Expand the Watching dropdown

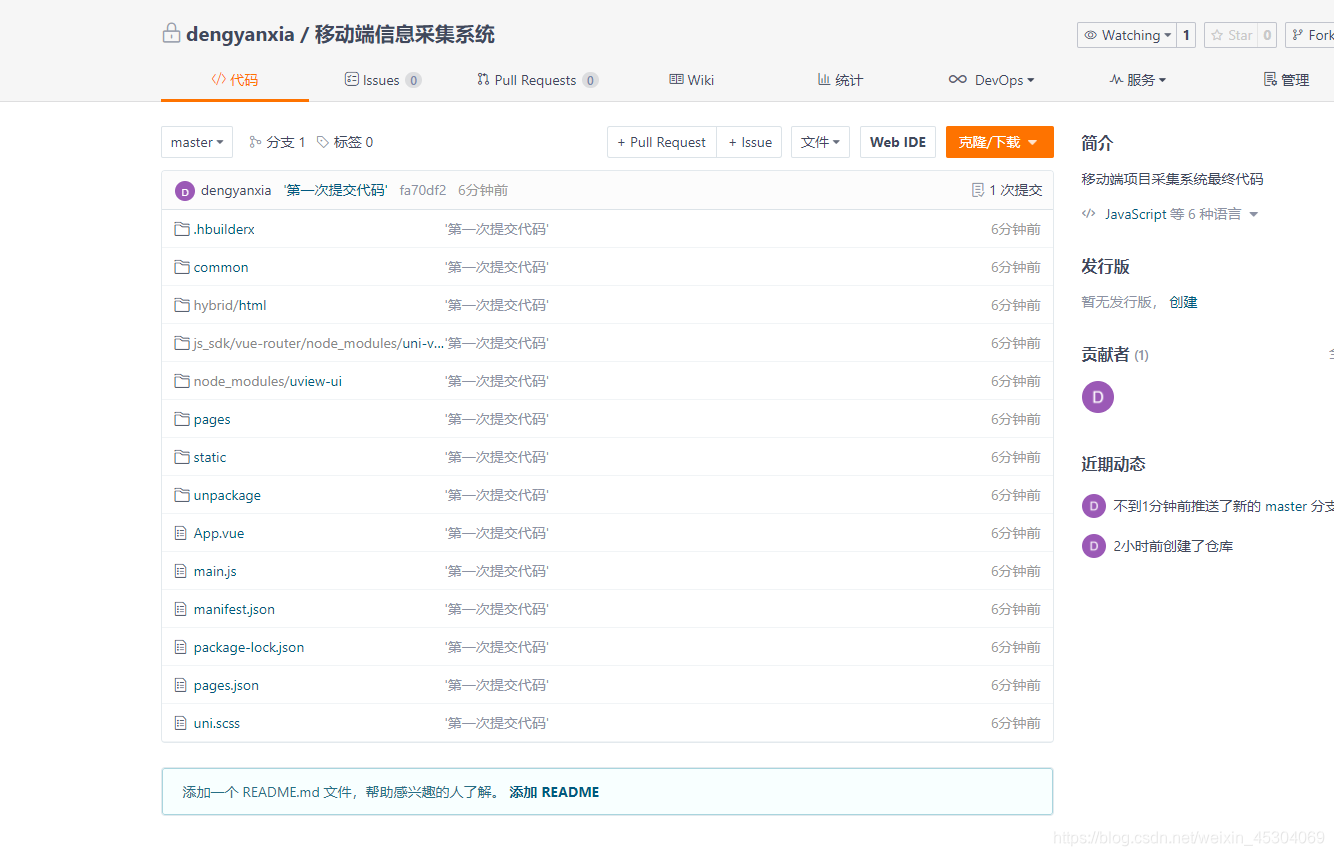pos(1127,35)
